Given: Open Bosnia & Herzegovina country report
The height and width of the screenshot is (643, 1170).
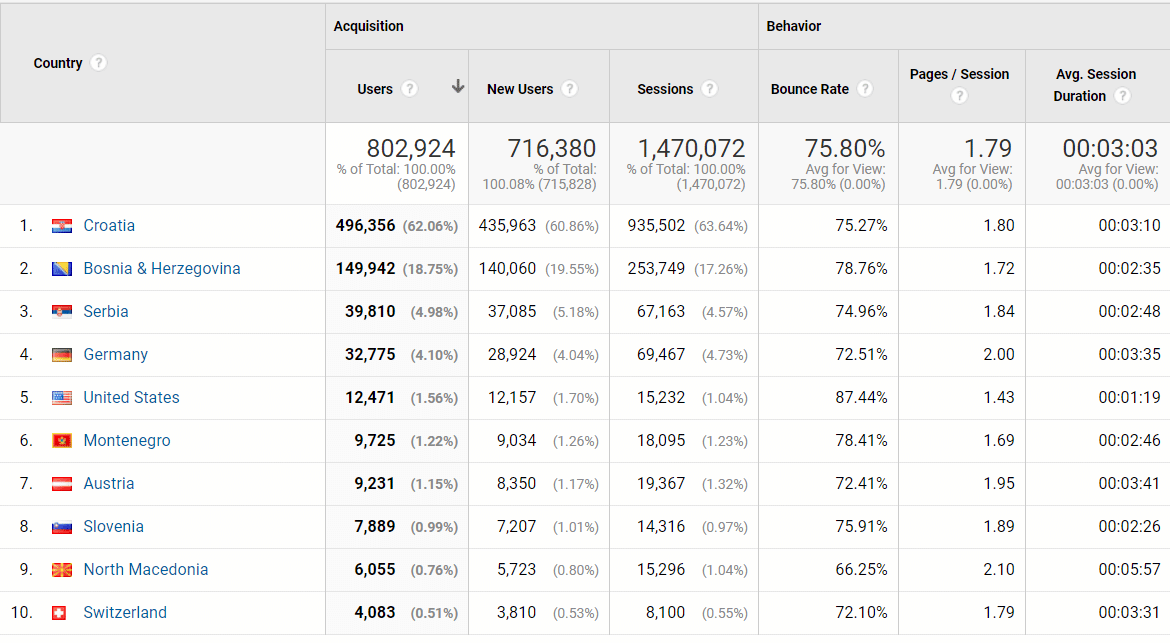Looking at the screenshot, I should tap(161, 269).
